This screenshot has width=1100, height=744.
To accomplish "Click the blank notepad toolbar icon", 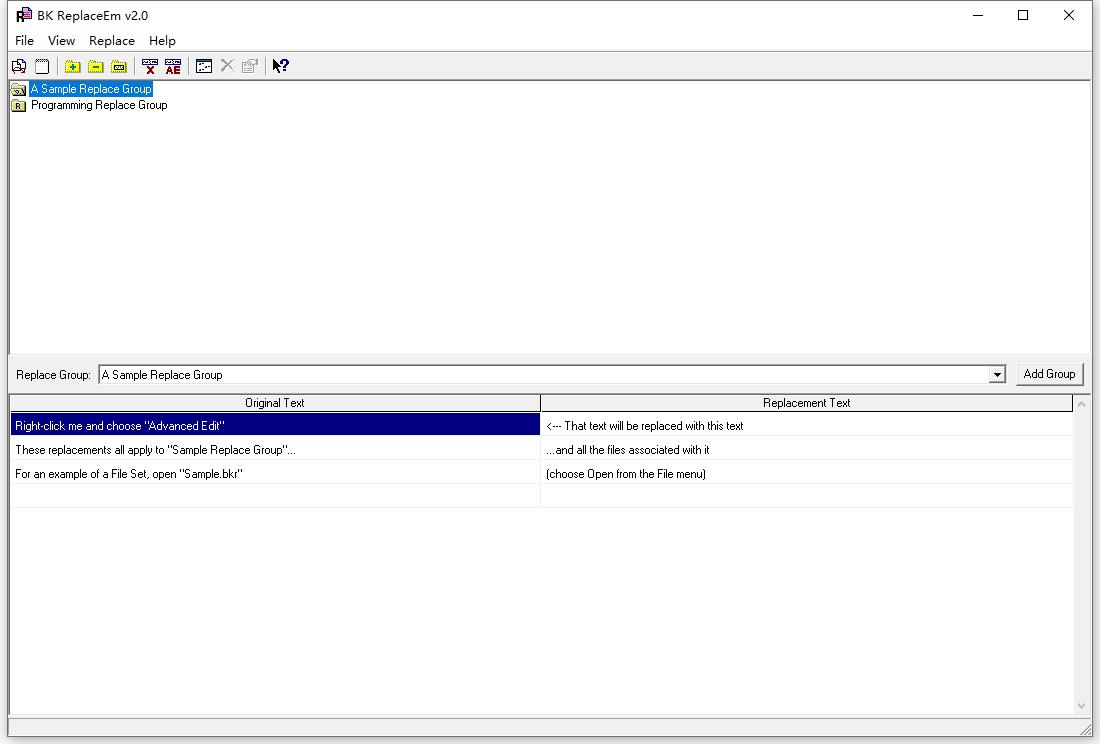I will [42, 66].
